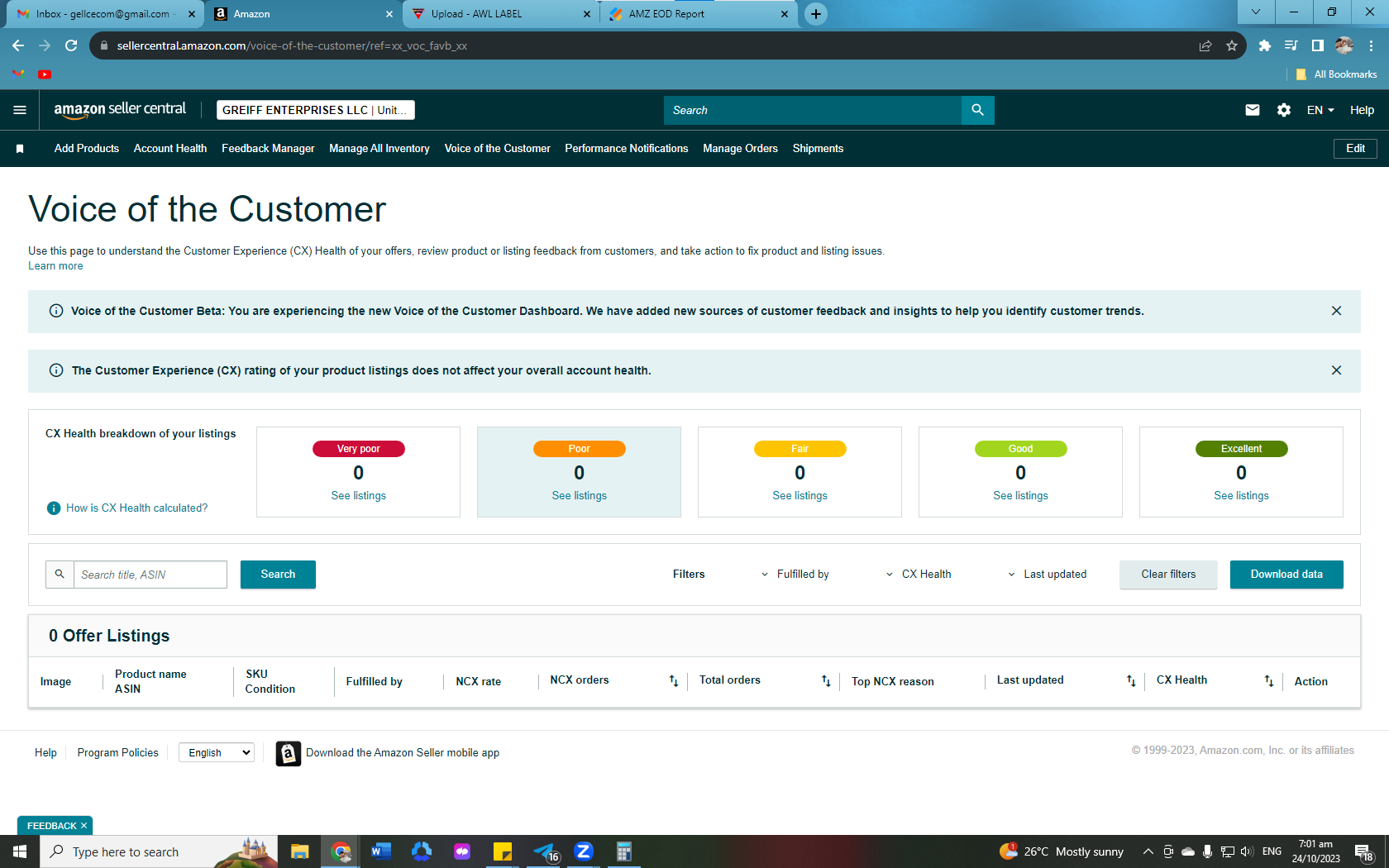The image size is (1389, 868).
Task: Click the Clear filters button
Action: 1168,575
